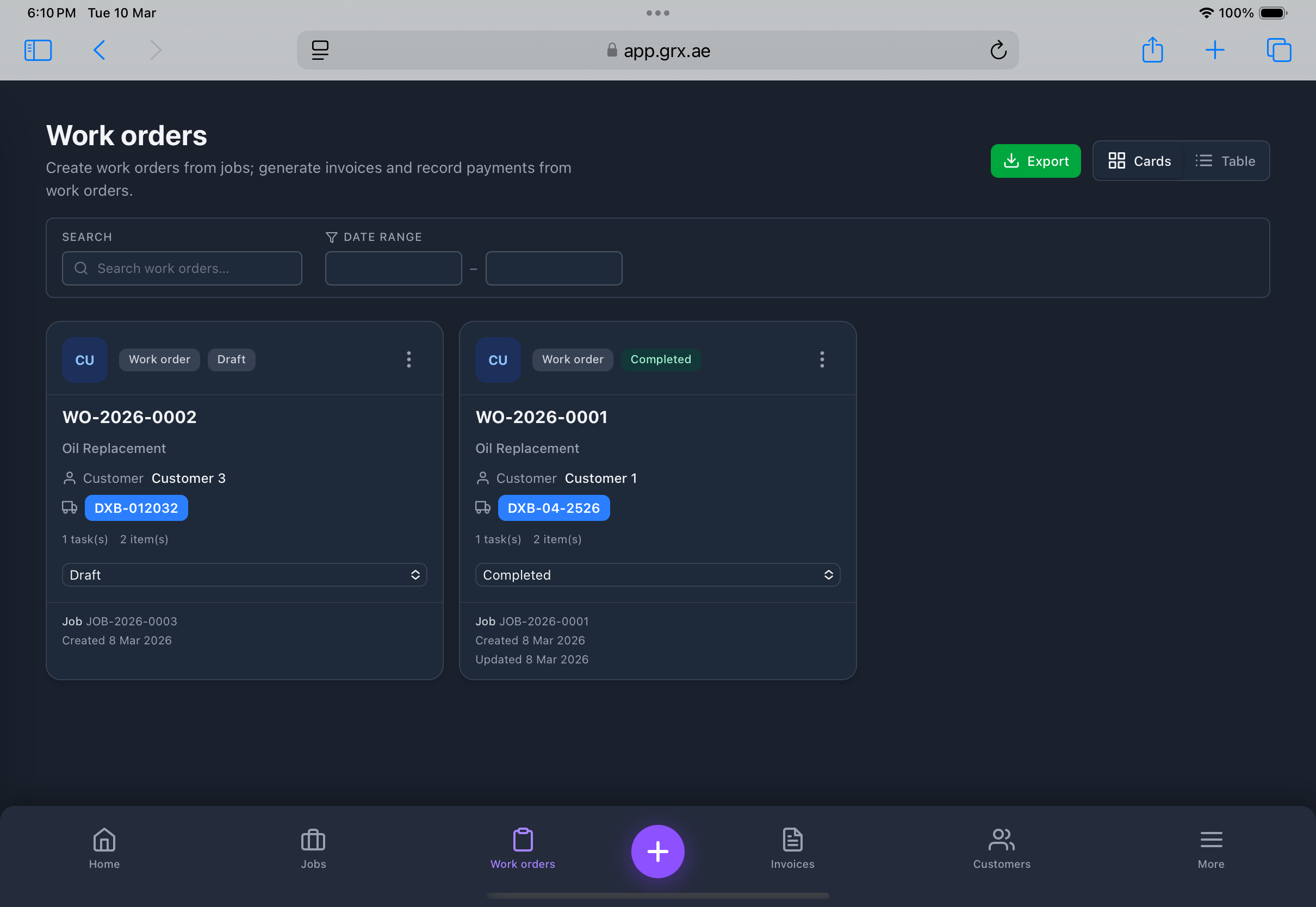The image size is (1316, 907).
Task: Tap the Home icon in bottom navigation
Action: point(104,851)
